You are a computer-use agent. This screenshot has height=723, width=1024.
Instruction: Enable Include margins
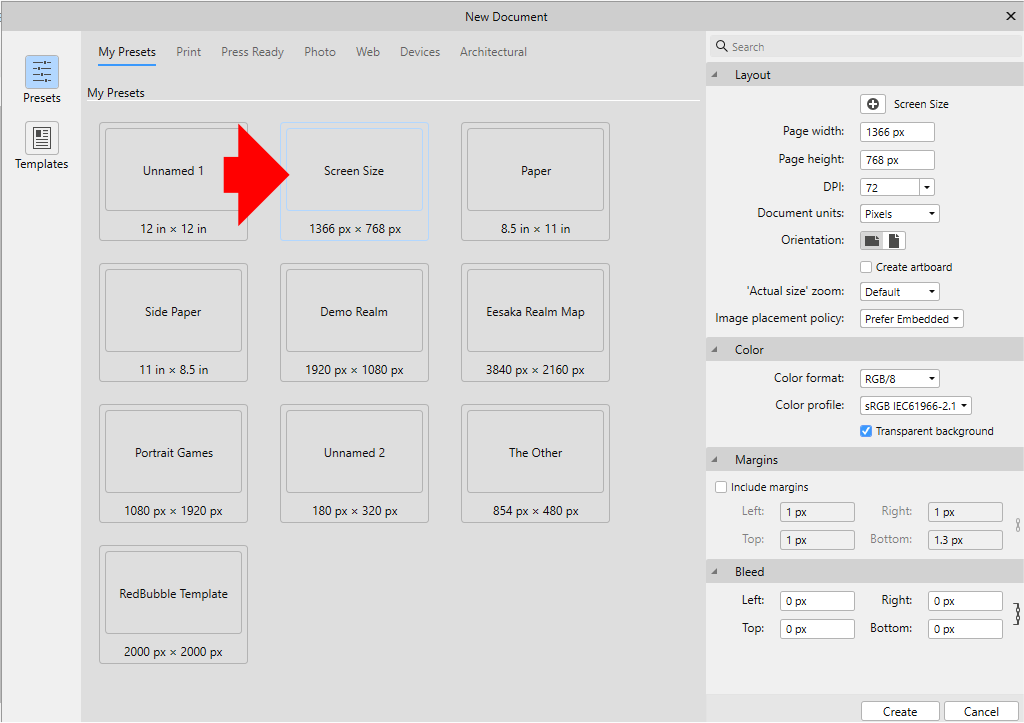click(x=721, y=486)
